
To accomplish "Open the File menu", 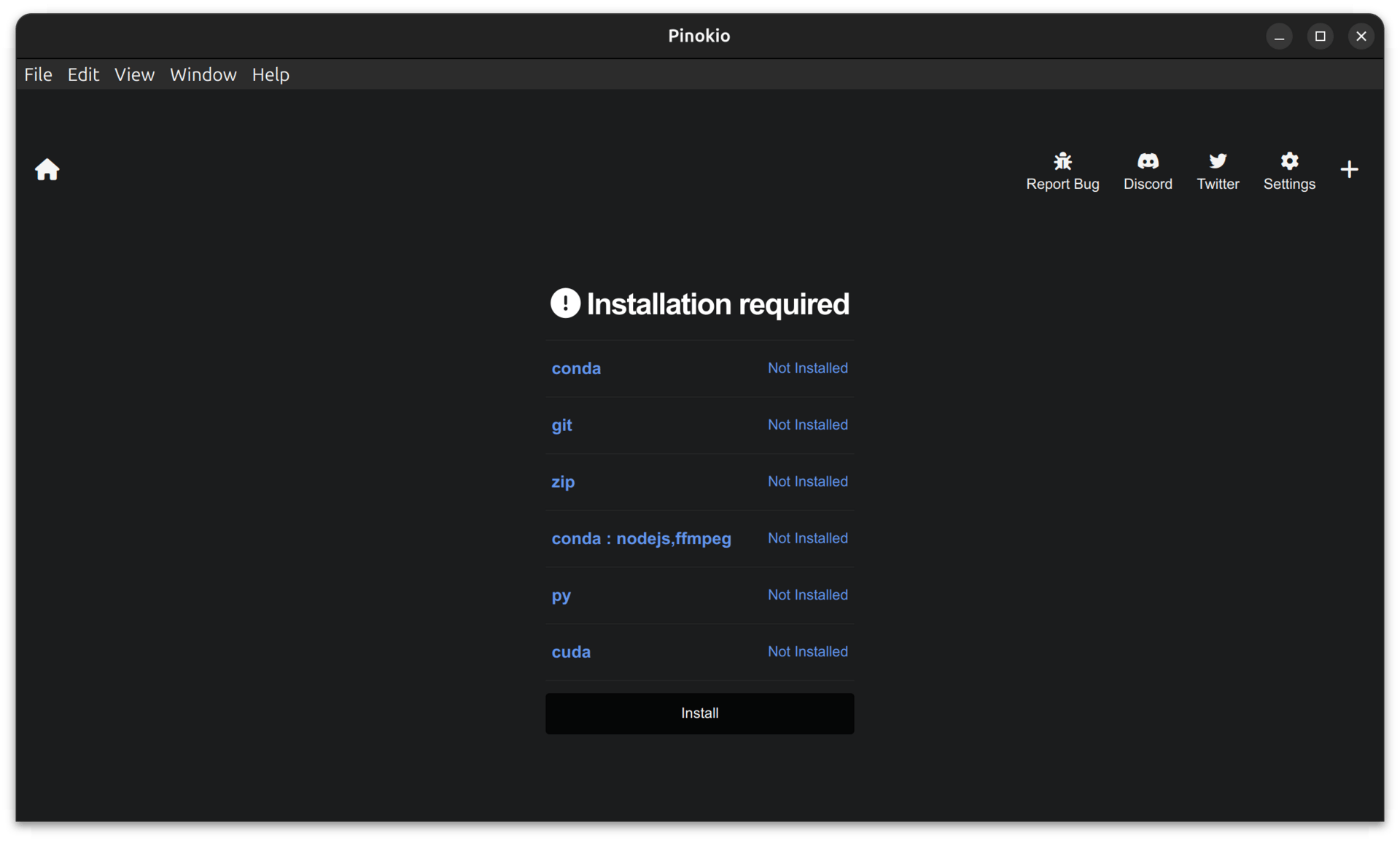I will (37, 74).
